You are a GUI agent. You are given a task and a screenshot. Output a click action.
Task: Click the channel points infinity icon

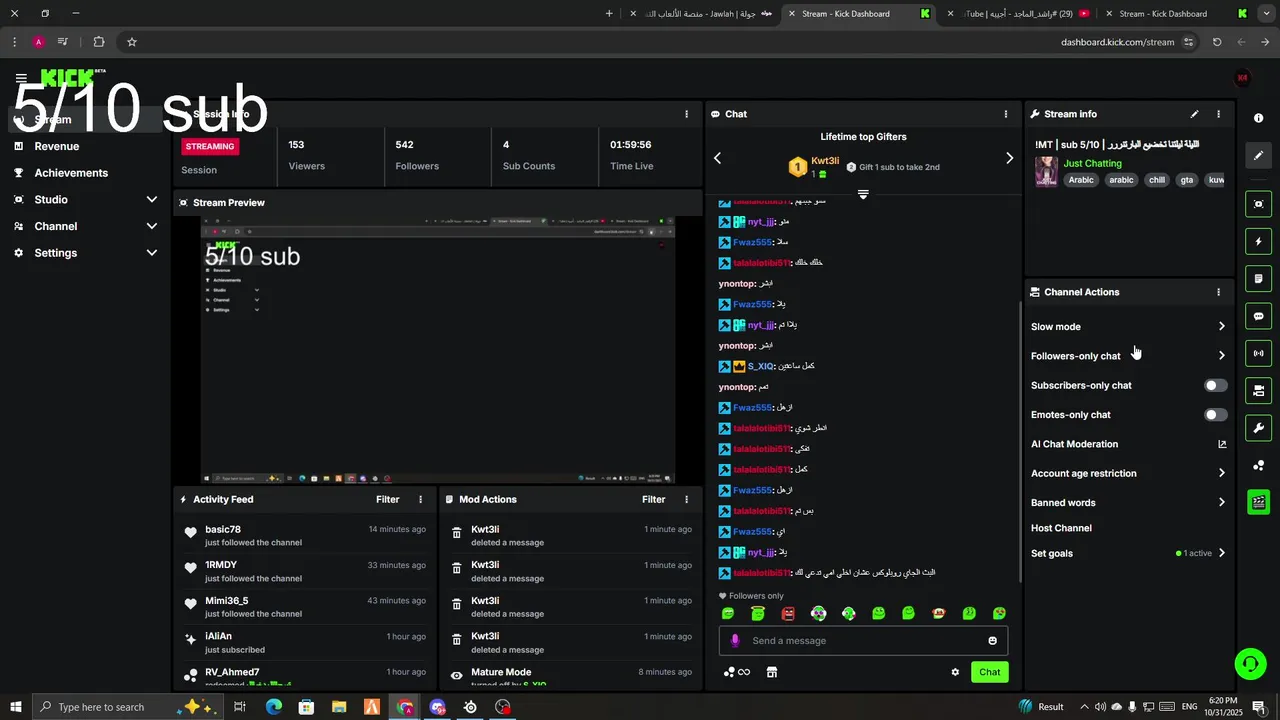[x=737, y=672]
